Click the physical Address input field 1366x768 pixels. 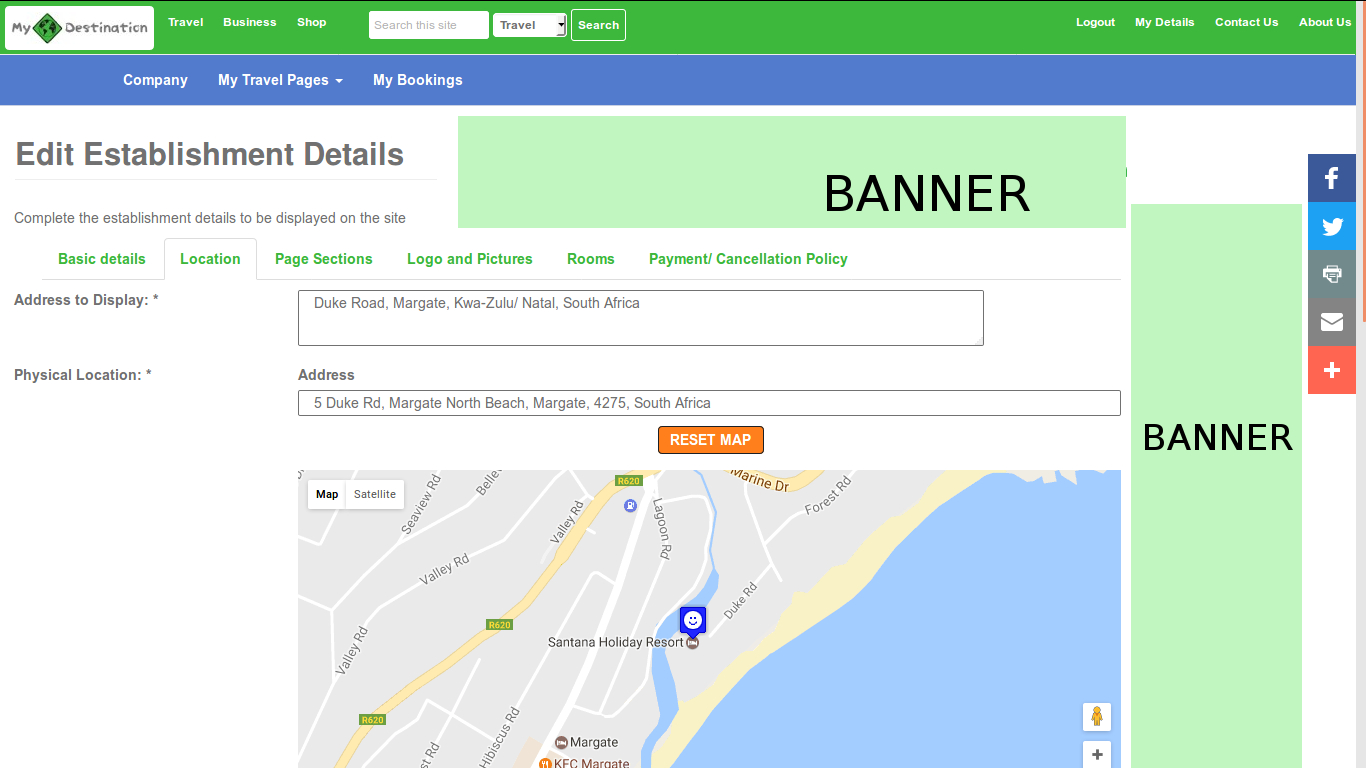point(708,403)
